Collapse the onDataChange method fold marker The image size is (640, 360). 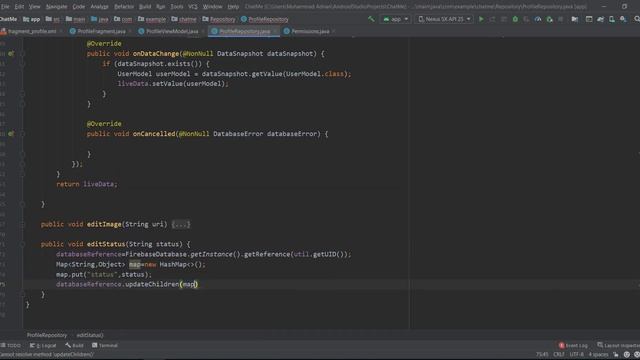point(22,53)
